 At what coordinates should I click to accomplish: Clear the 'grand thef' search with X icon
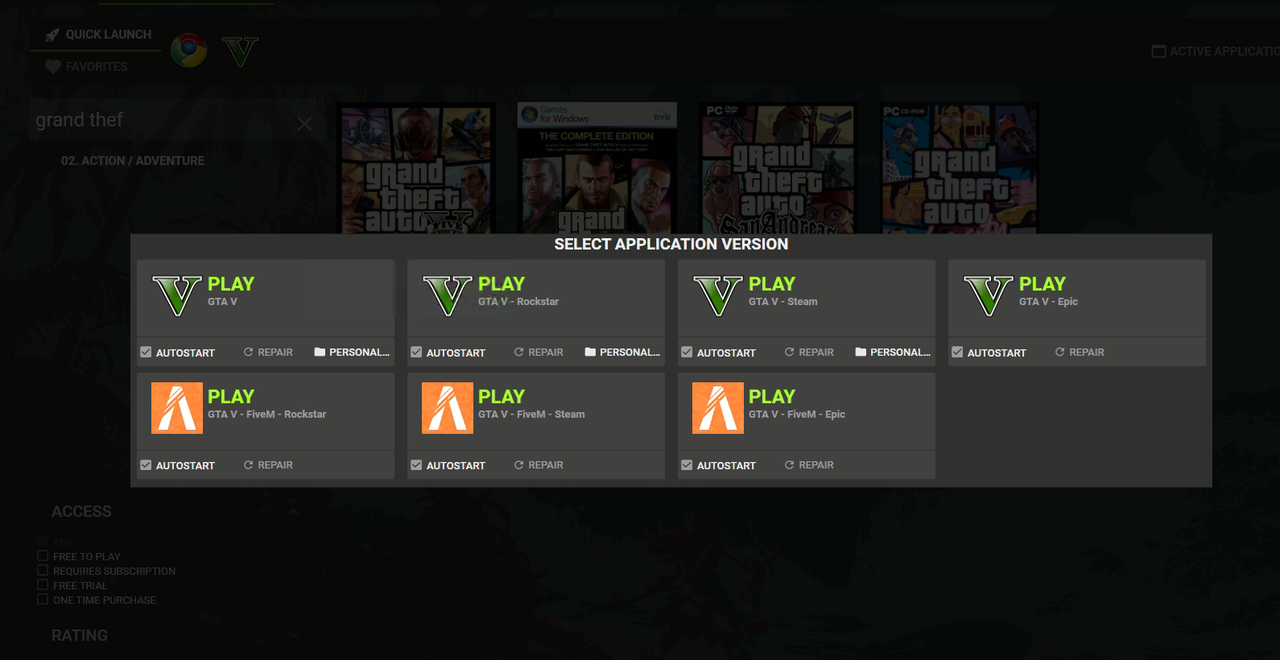pyautogui.click(x=304, y=124)
